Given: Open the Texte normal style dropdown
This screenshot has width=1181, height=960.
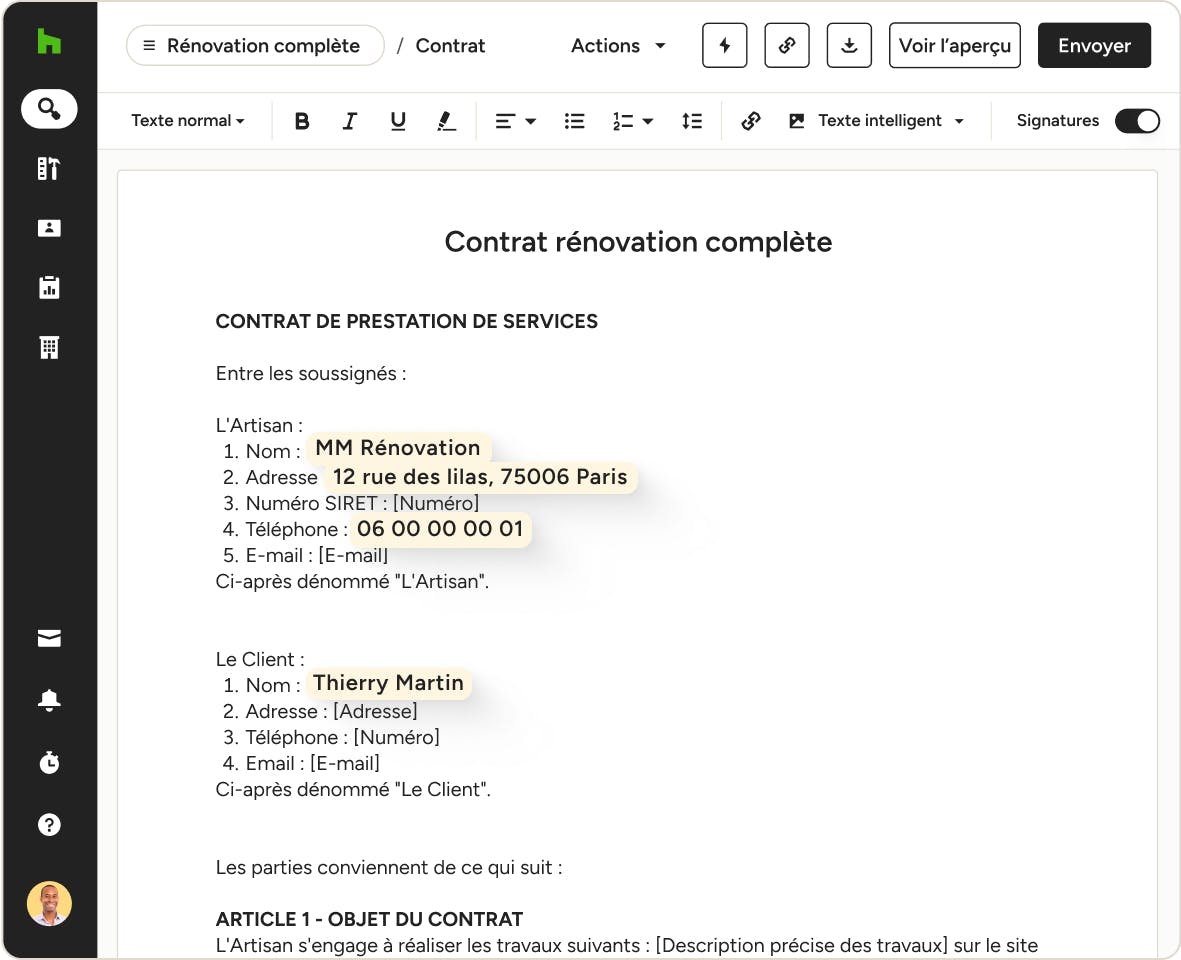Looking at the screenshot, I should click(x=188, y=121).
